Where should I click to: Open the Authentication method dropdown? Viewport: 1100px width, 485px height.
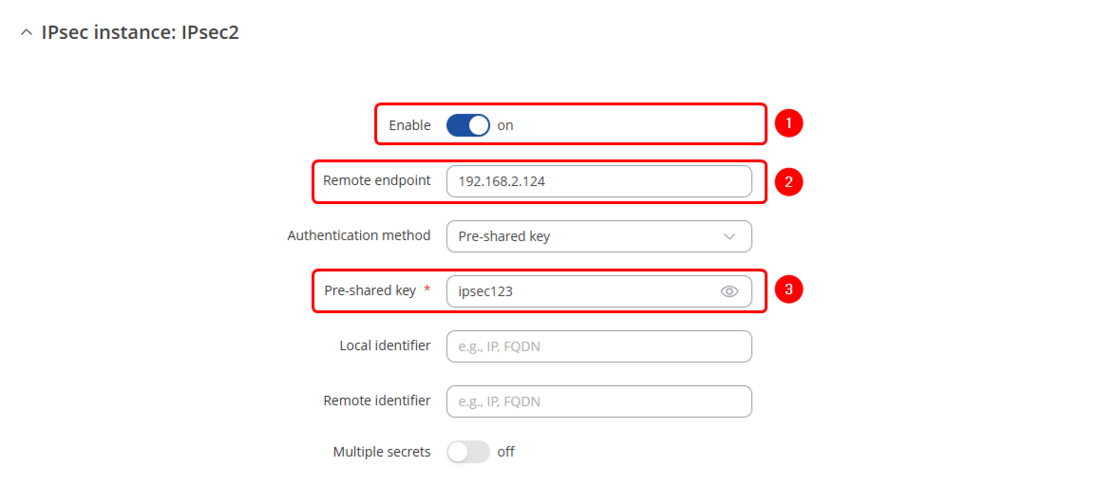coord(598,236)
